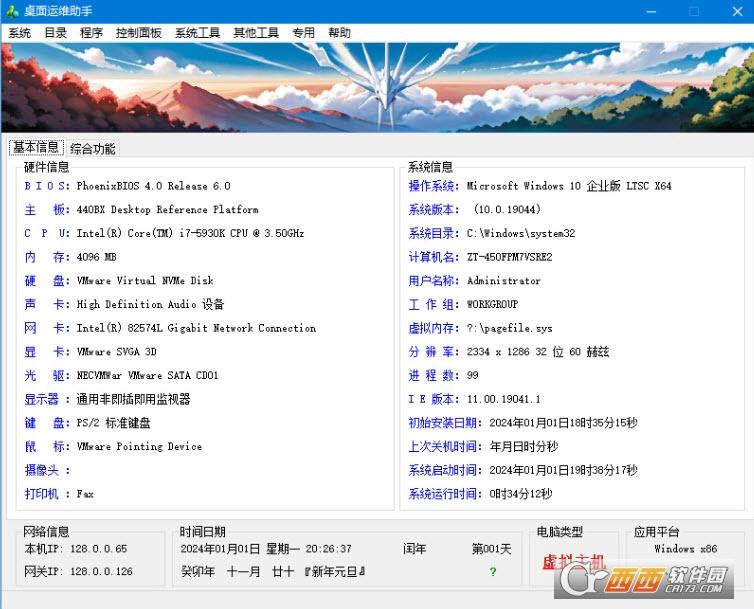Click the 应用平台 value Windows x86
This screenshot has height=609, width=754.
(686, 548)
